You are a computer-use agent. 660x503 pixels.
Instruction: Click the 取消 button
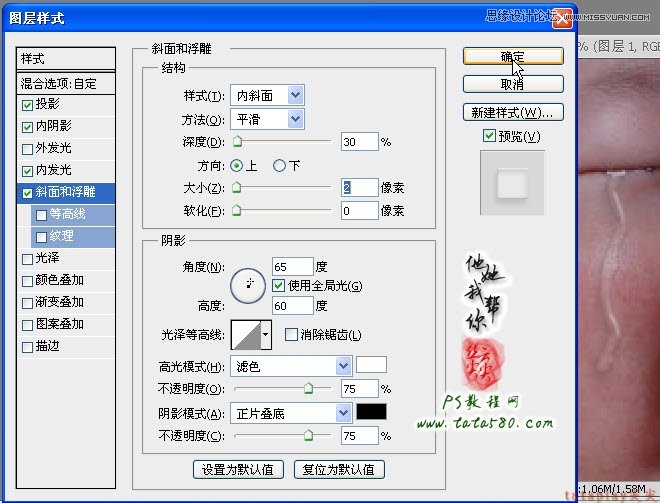point(513,84)
